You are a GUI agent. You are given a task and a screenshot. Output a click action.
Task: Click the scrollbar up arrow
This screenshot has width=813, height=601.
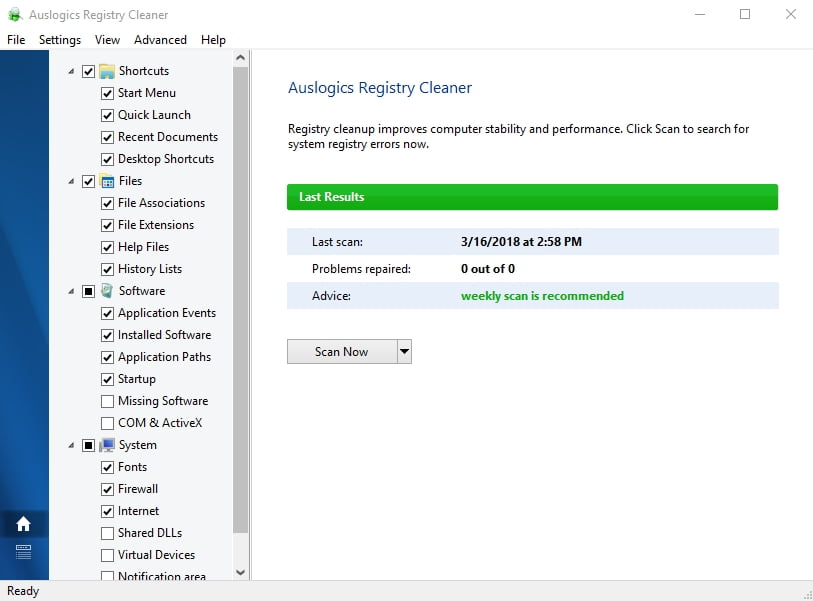pyautogui.click(x=241, y=58)
